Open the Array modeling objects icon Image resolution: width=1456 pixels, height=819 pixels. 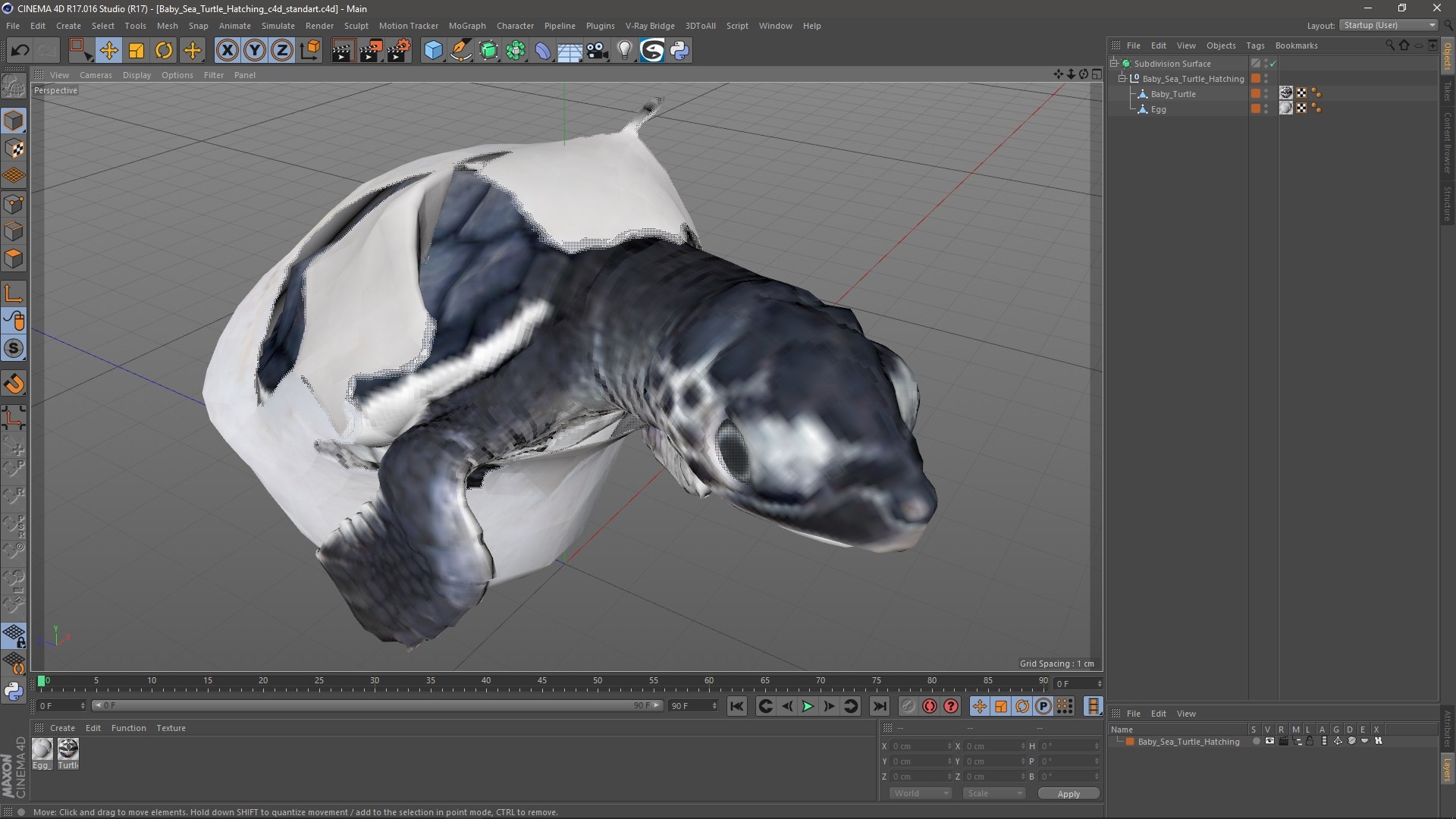[x=516, y=51]
